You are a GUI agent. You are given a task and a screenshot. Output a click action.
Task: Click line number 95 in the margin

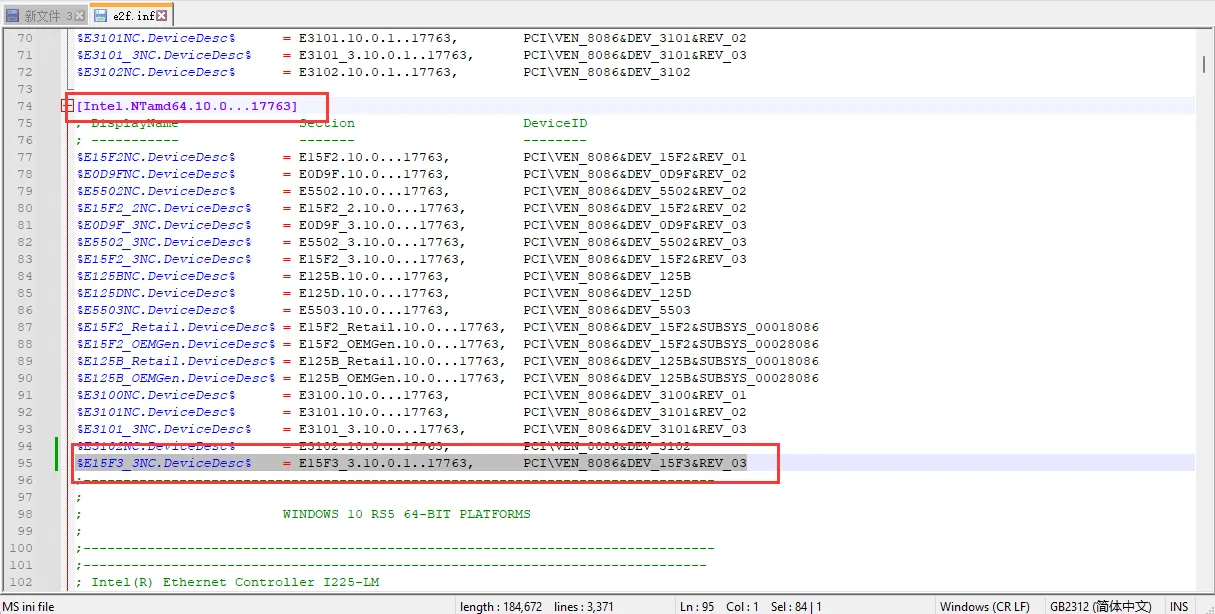coord(24,463)
